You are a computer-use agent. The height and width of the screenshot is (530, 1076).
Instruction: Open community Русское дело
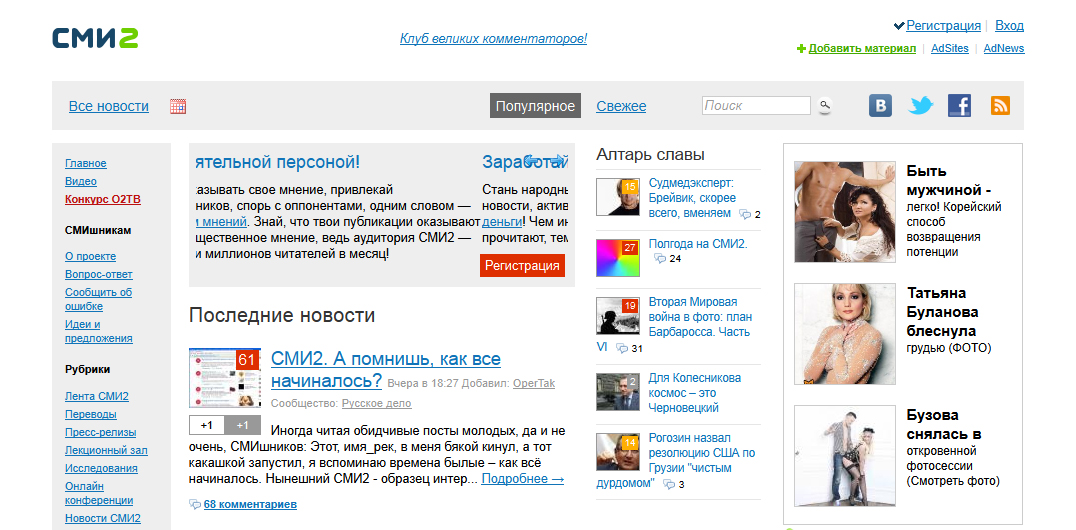[377, 404]
